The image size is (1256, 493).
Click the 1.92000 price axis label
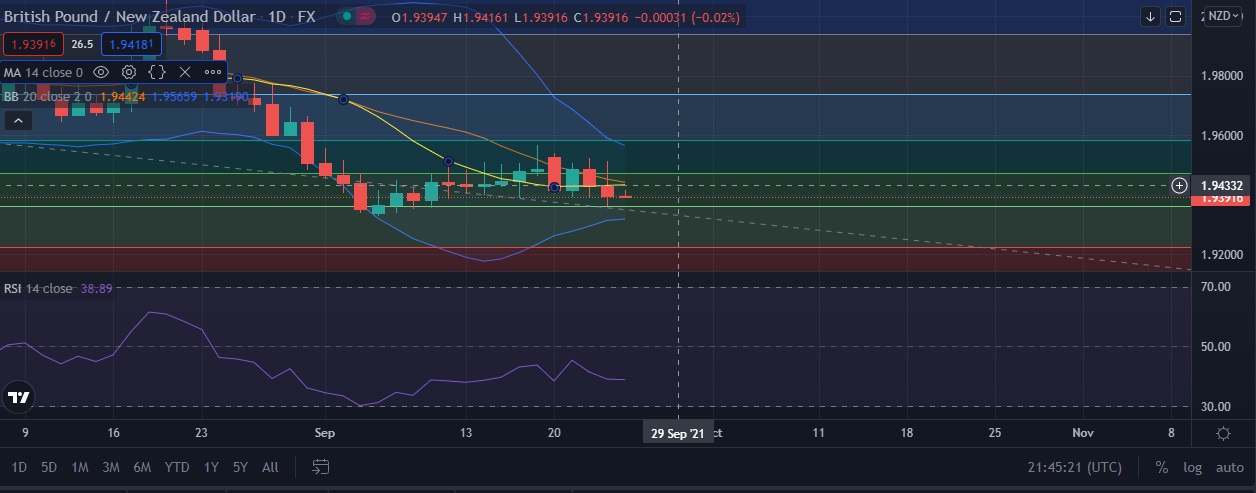click(1221, 254)
